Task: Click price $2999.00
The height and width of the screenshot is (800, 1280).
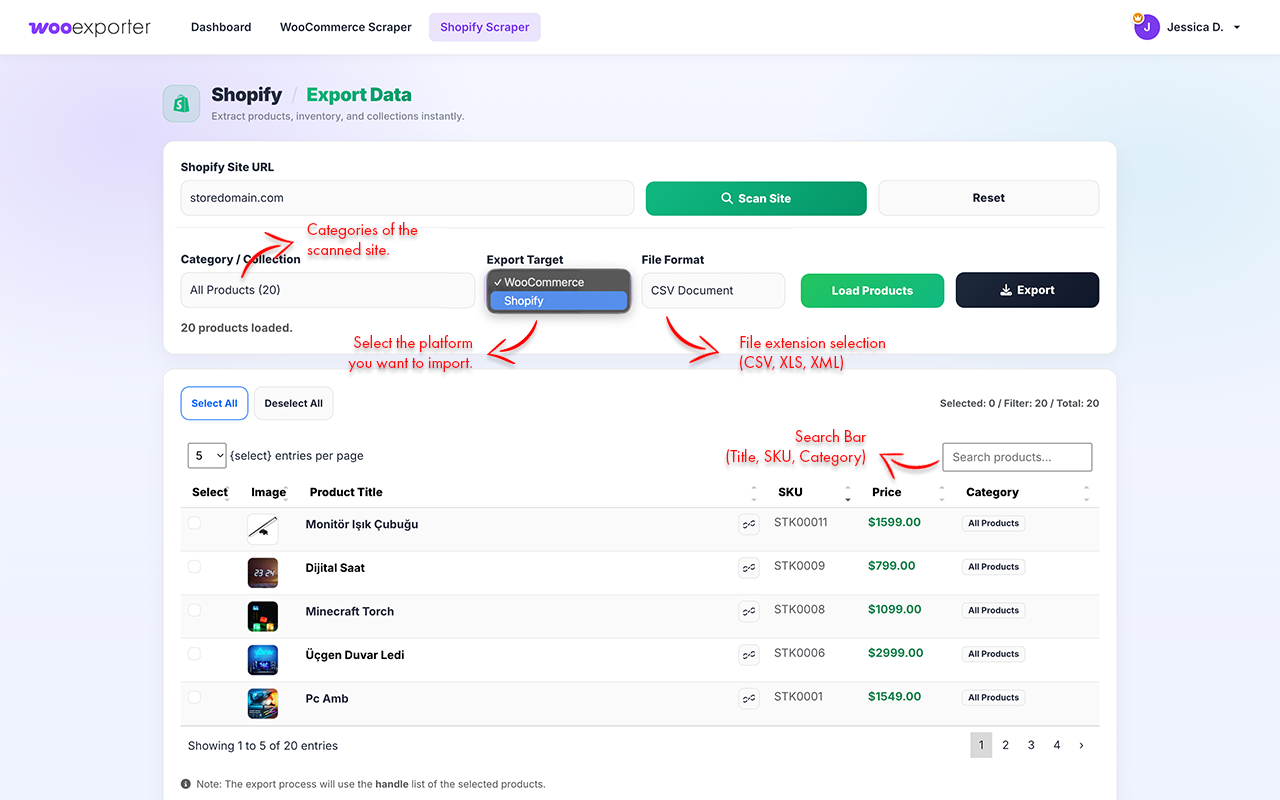Action: pos(895,653)
